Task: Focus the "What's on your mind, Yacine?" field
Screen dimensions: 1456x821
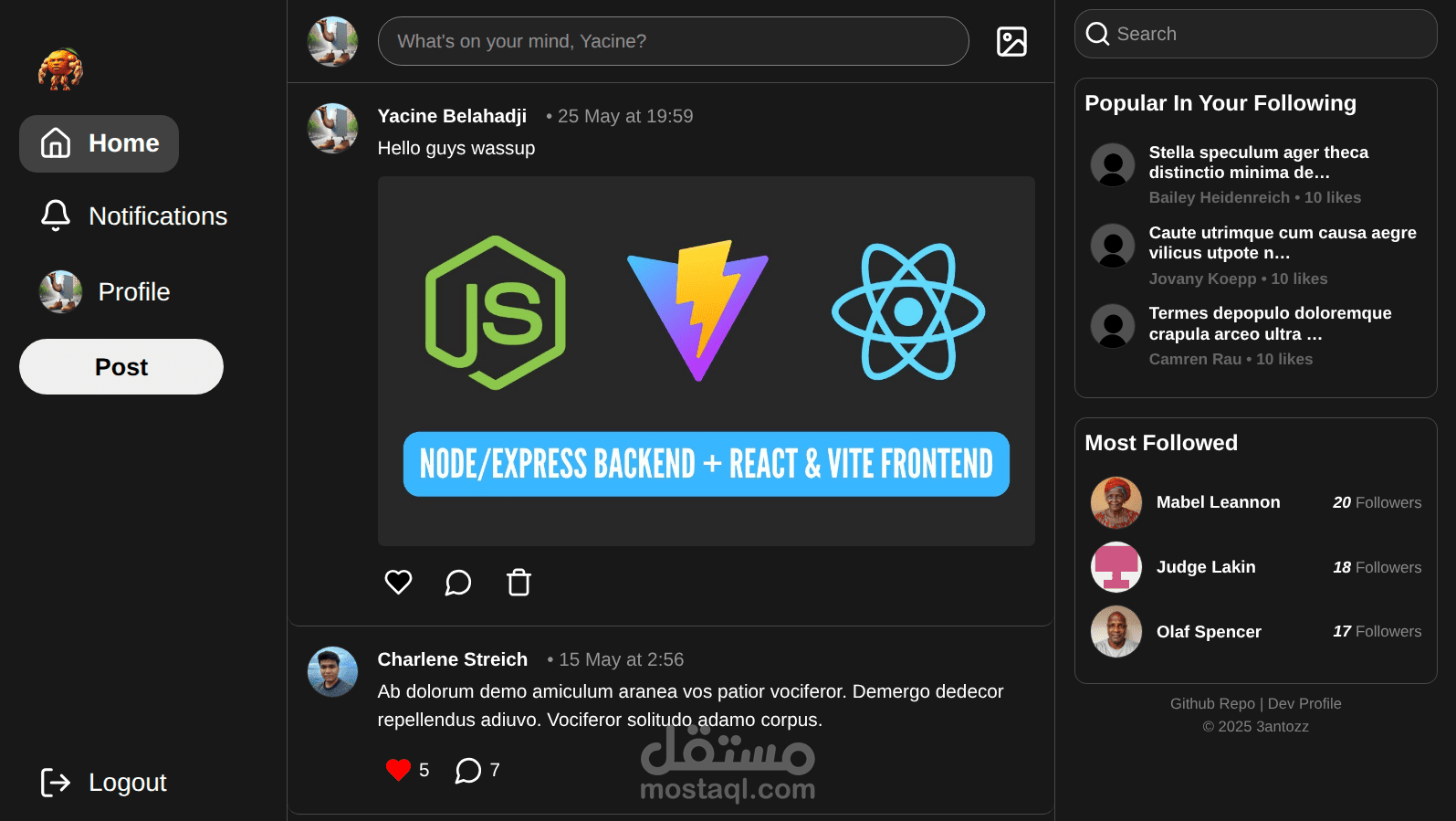Action: pos(673,41)
